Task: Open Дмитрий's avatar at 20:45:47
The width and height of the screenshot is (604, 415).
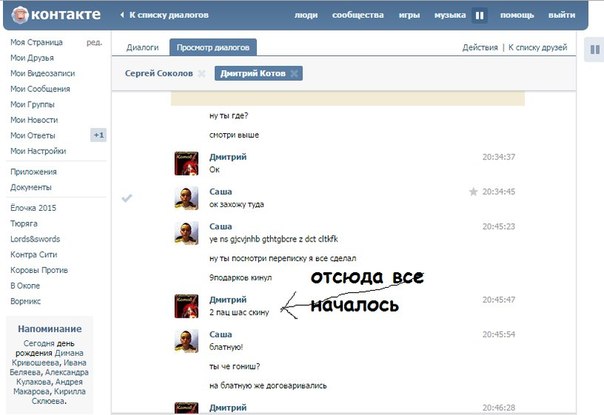Action: [186, 306]
